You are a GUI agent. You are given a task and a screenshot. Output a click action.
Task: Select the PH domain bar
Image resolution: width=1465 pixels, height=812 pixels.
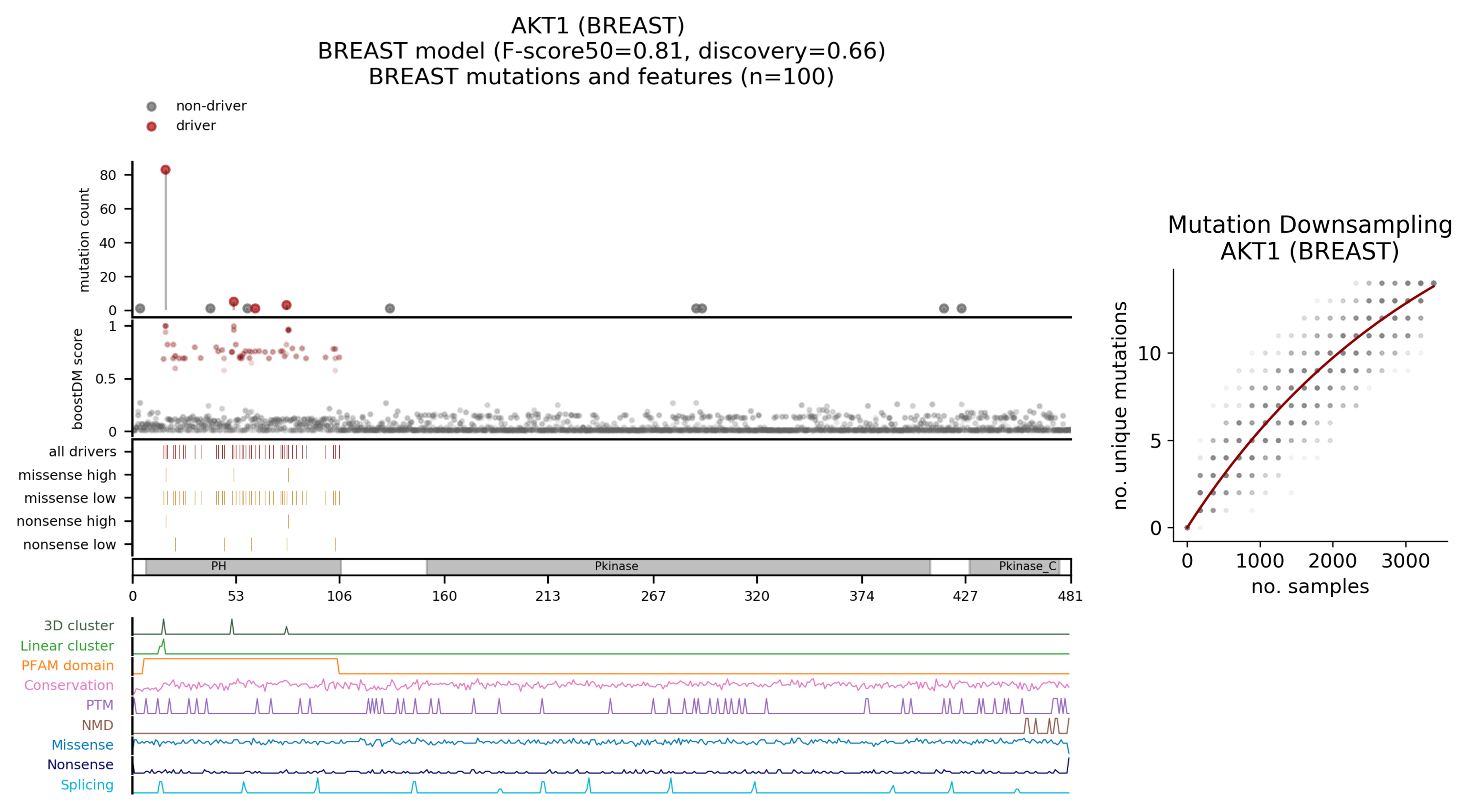pos(243,566)
